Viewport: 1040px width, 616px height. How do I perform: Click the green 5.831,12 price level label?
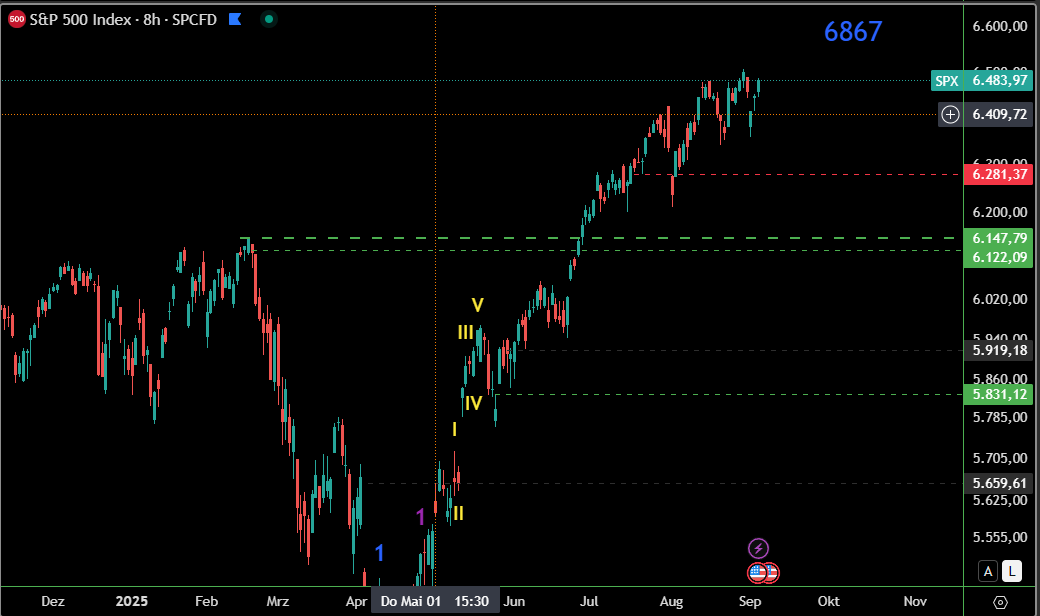click(999, 395)
